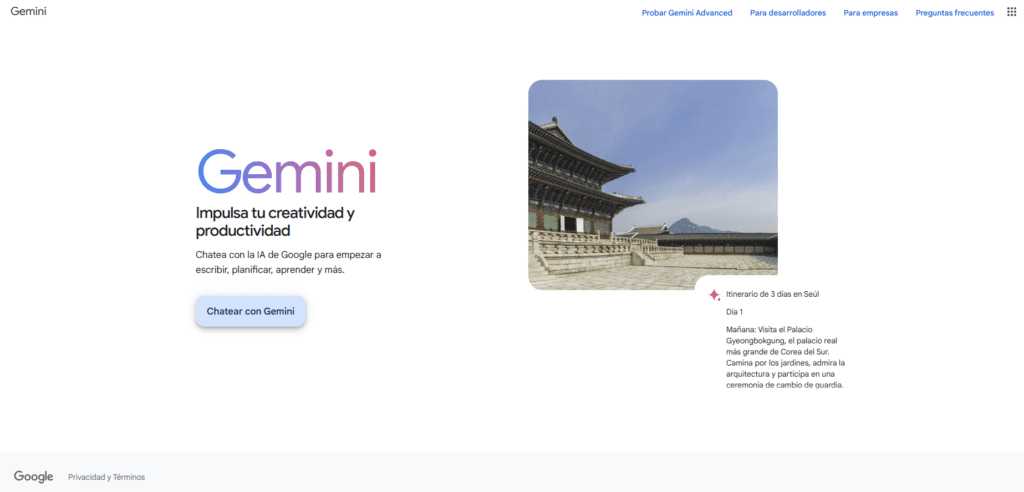Click the Google logo in the footer
The height and width of the screenshot is (492, 1024).
click(33, 477)
